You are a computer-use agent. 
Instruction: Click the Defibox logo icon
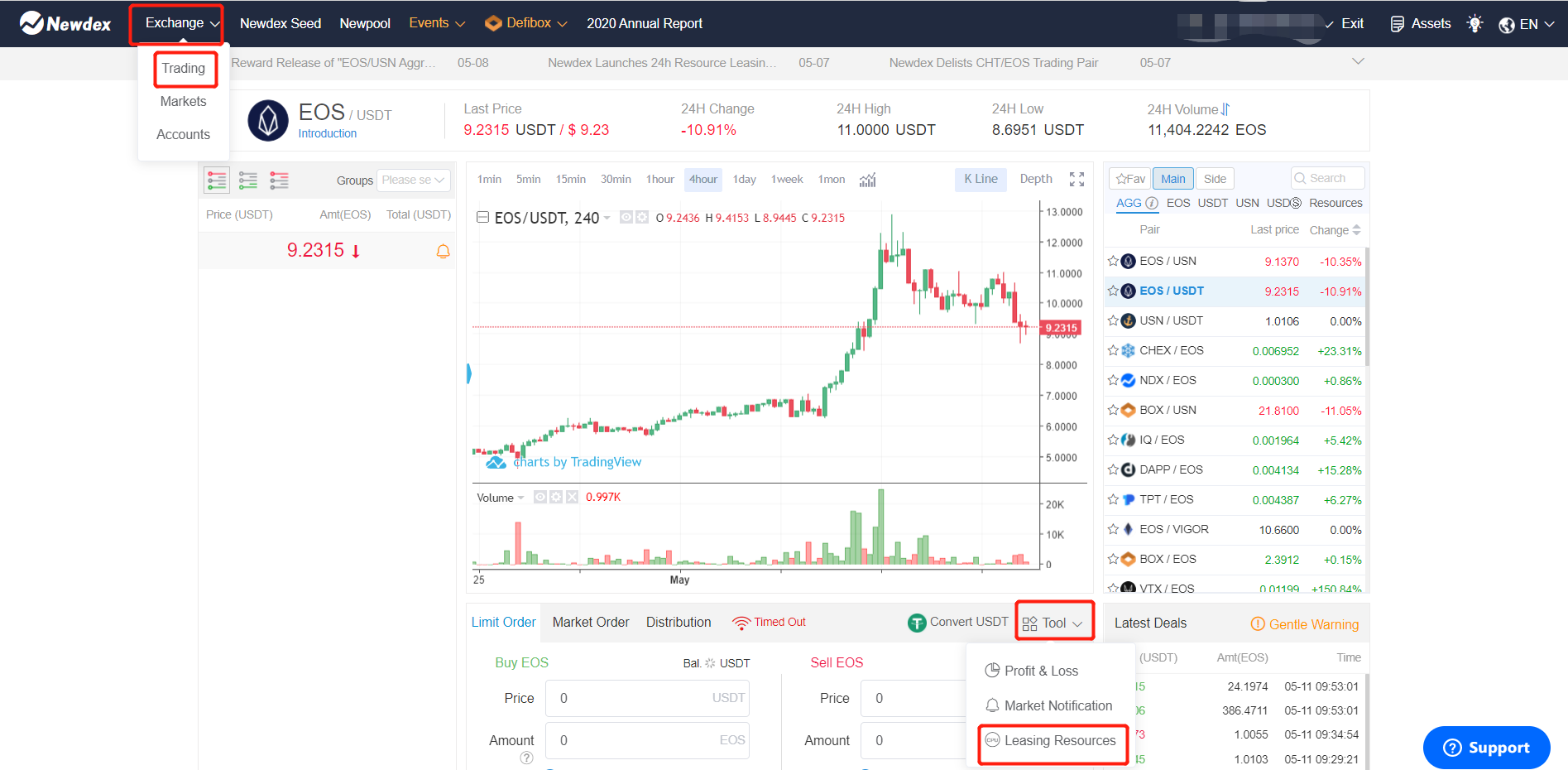tap(493, 23)
